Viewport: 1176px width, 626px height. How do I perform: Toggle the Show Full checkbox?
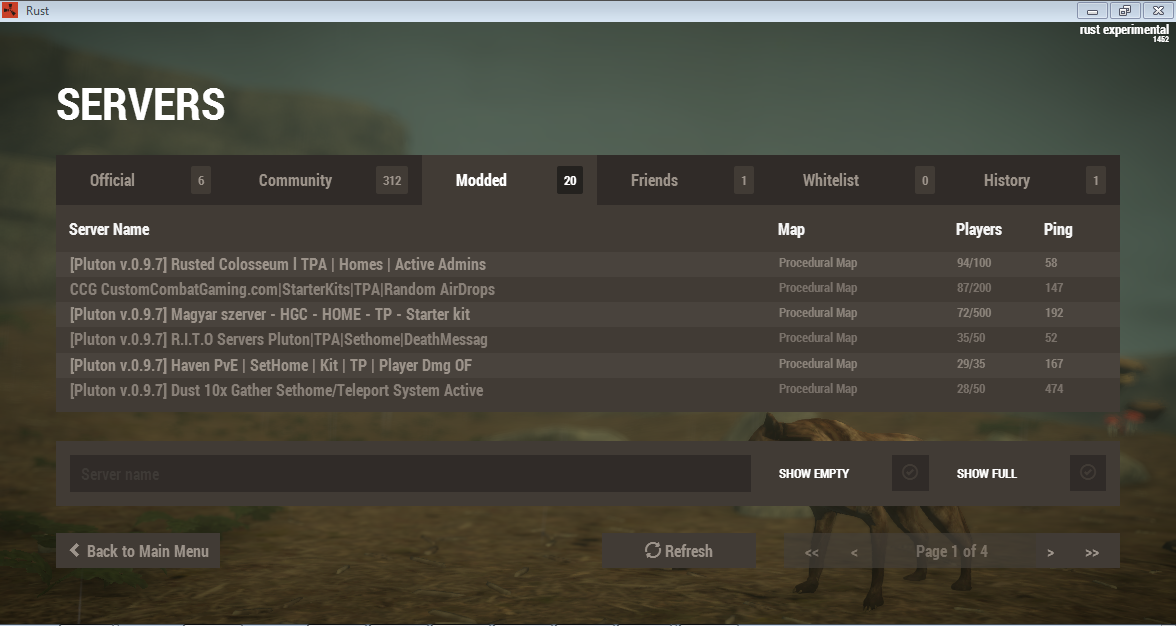click(1088, 472)
